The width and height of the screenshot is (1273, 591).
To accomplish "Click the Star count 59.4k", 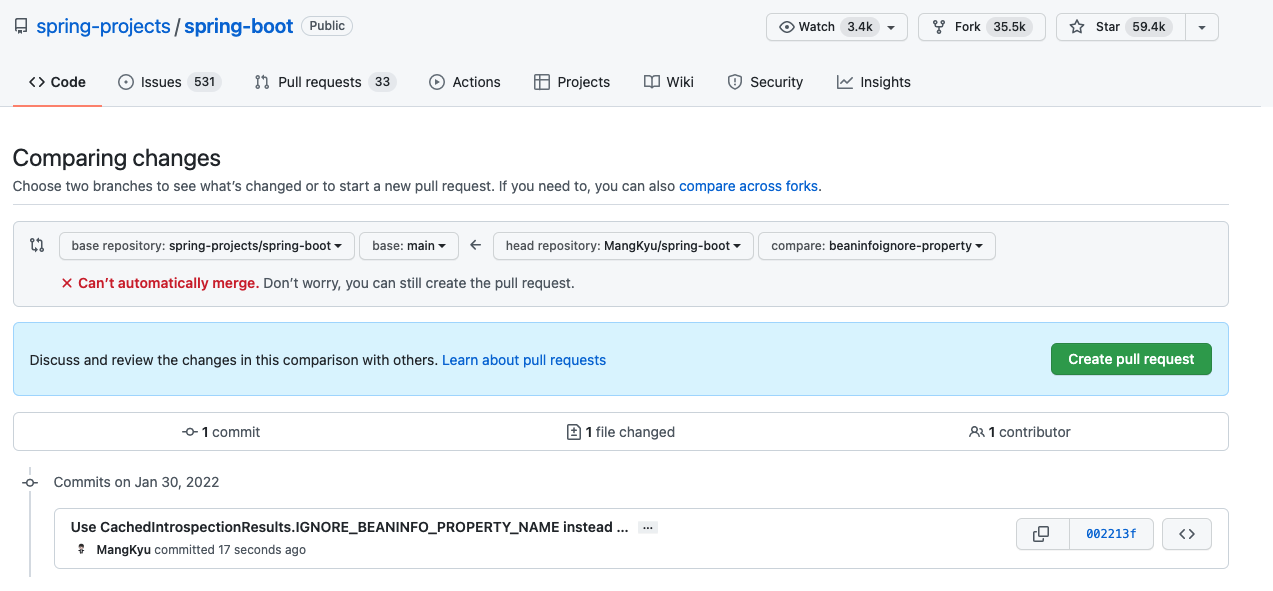I will tap(1149, 27).
